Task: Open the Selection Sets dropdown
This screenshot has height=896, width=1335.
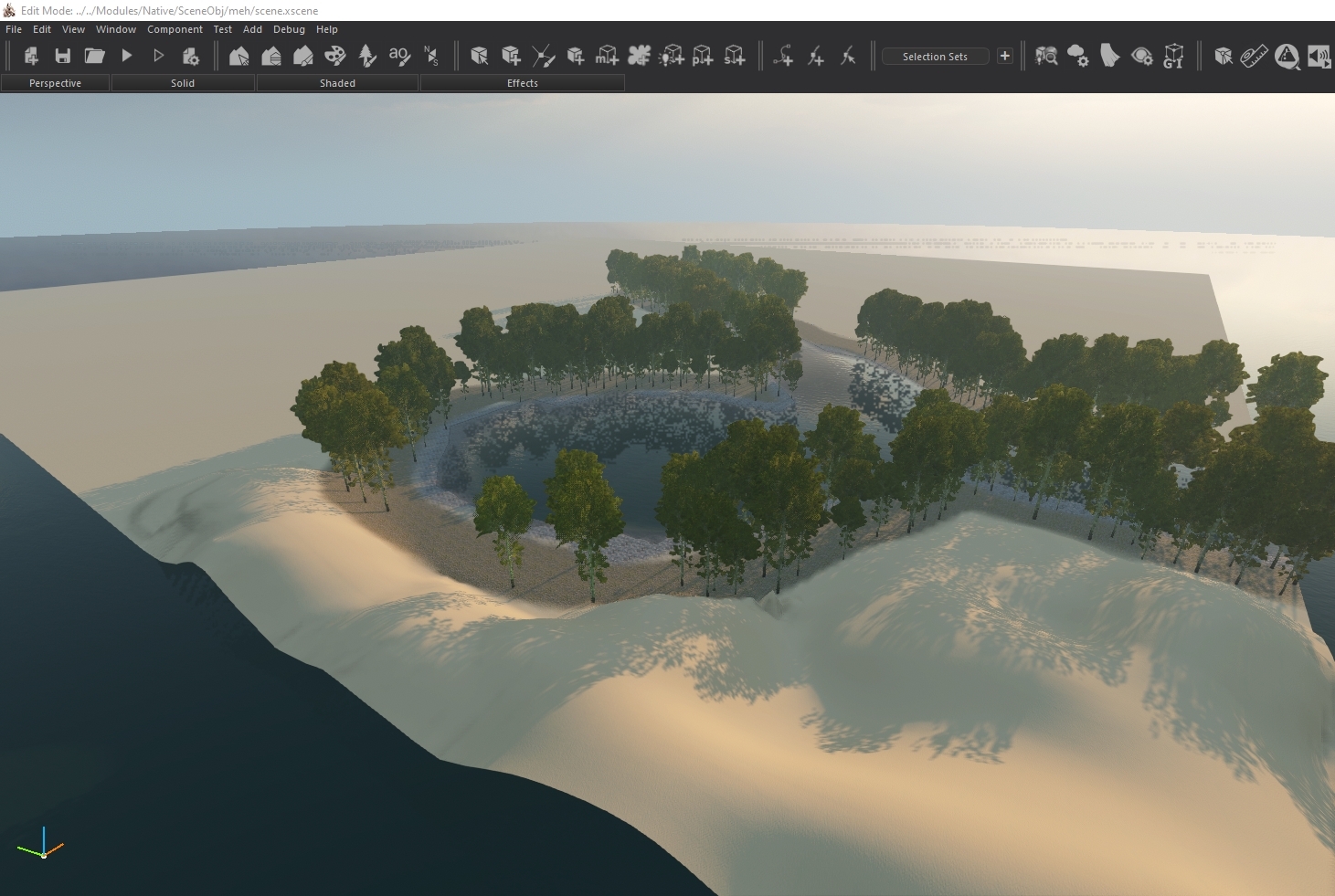Action: pos(935,57)
